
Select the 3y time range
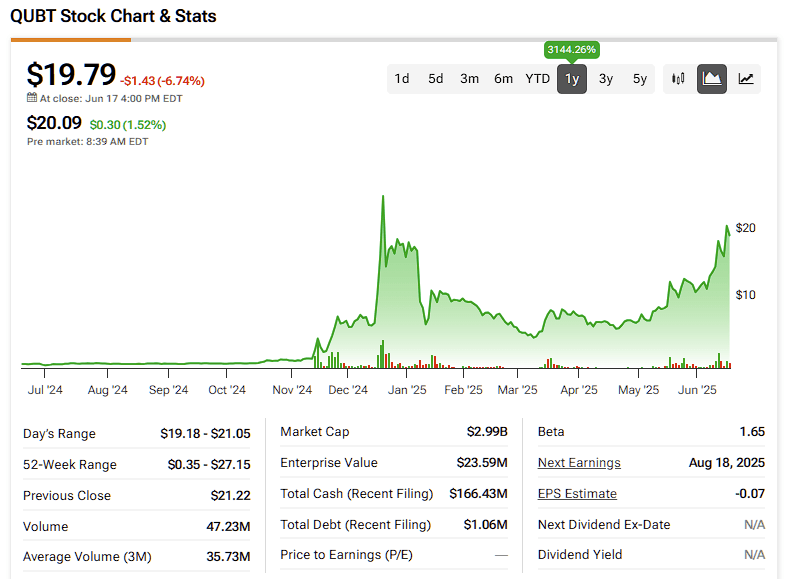(x=606, y=79)
